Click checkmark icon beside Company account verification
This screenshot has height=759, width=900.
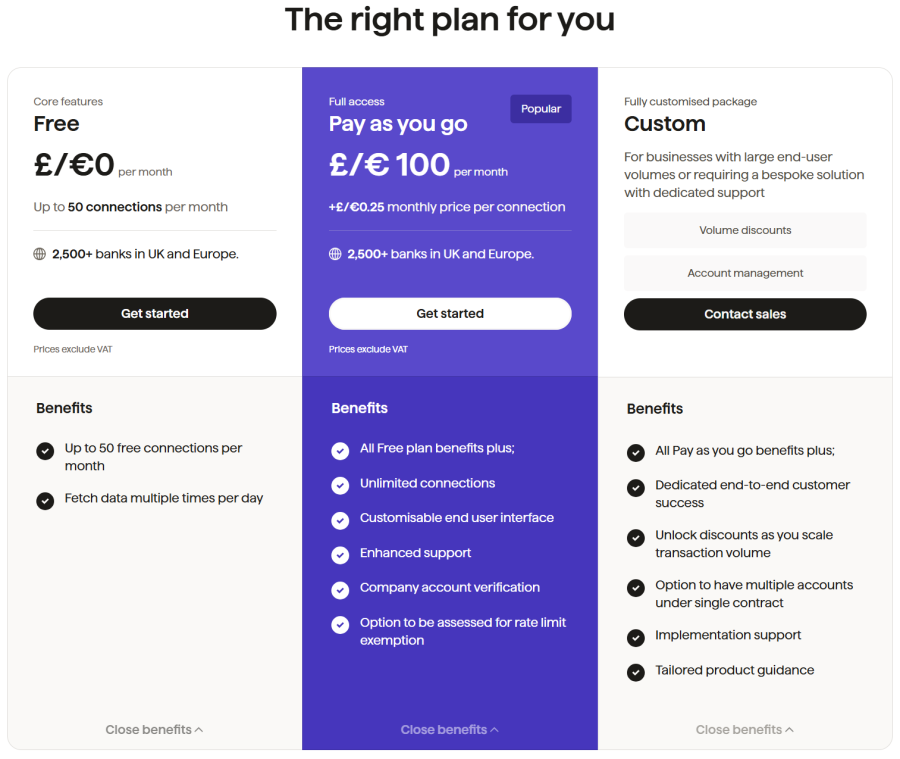coord(340,590)
